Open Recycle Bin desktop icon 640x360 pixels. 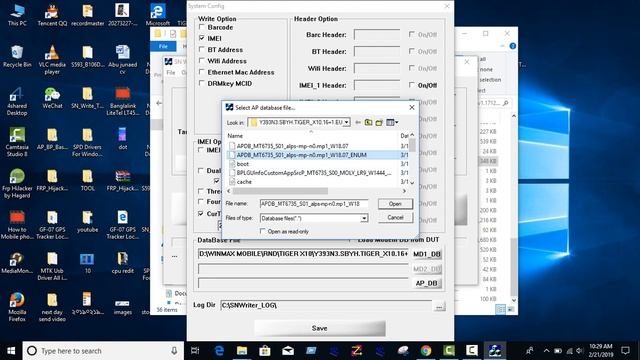pyautogui.click(x=17, y=56)
